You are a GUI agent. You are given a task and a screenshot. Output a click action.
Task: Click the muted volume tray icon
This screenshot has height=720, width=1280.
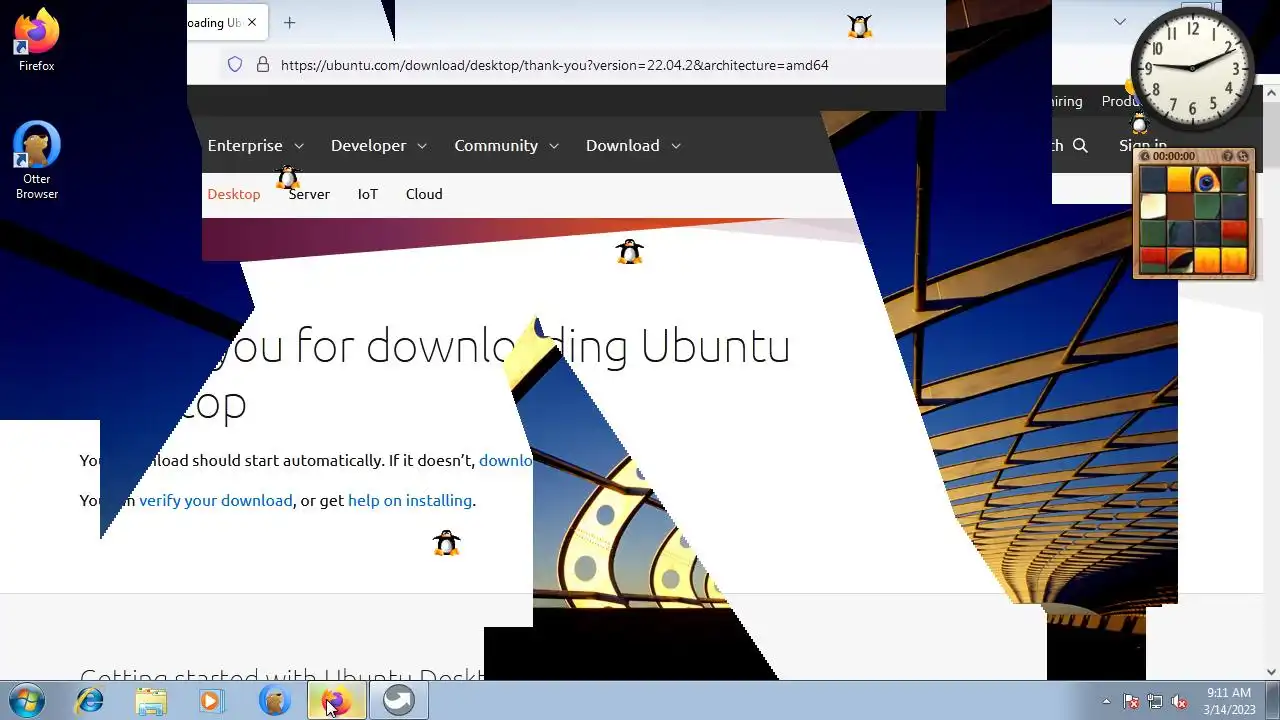click(1179, 701)
